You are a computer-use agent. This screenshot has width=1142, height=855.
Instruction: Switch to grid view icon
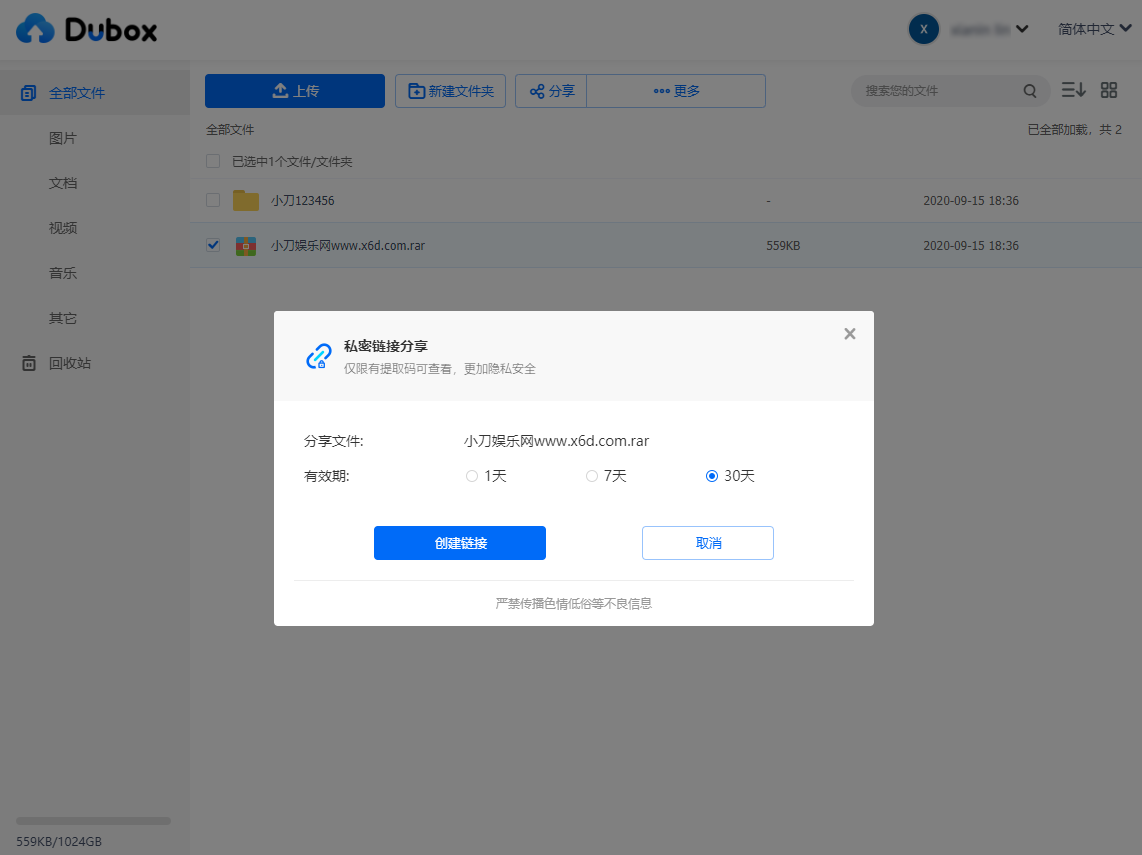(x=1108, y=90)
